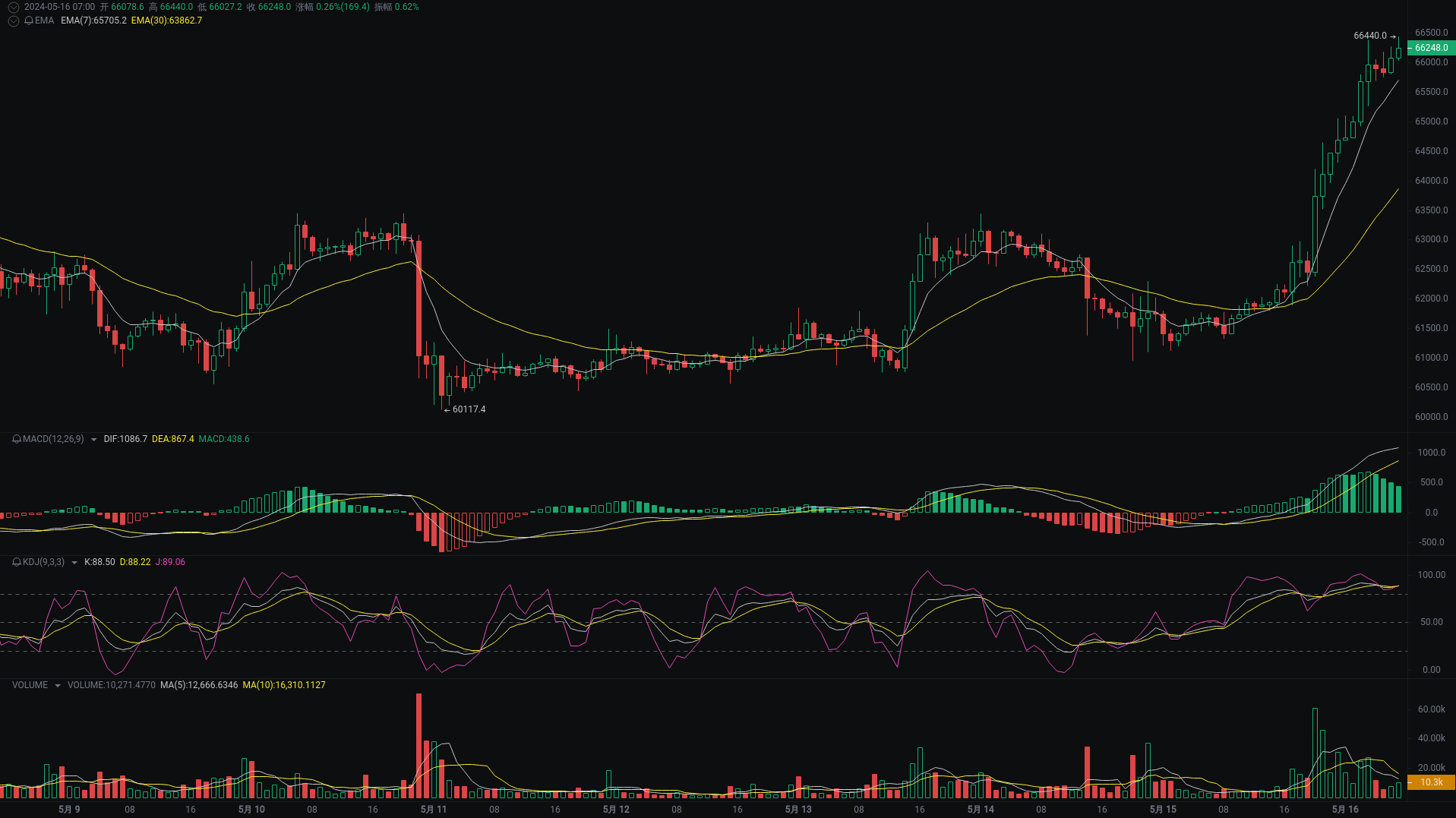
Task: Select the latest price tag 66248.0 on the axis
Action: pos(1432,47)
